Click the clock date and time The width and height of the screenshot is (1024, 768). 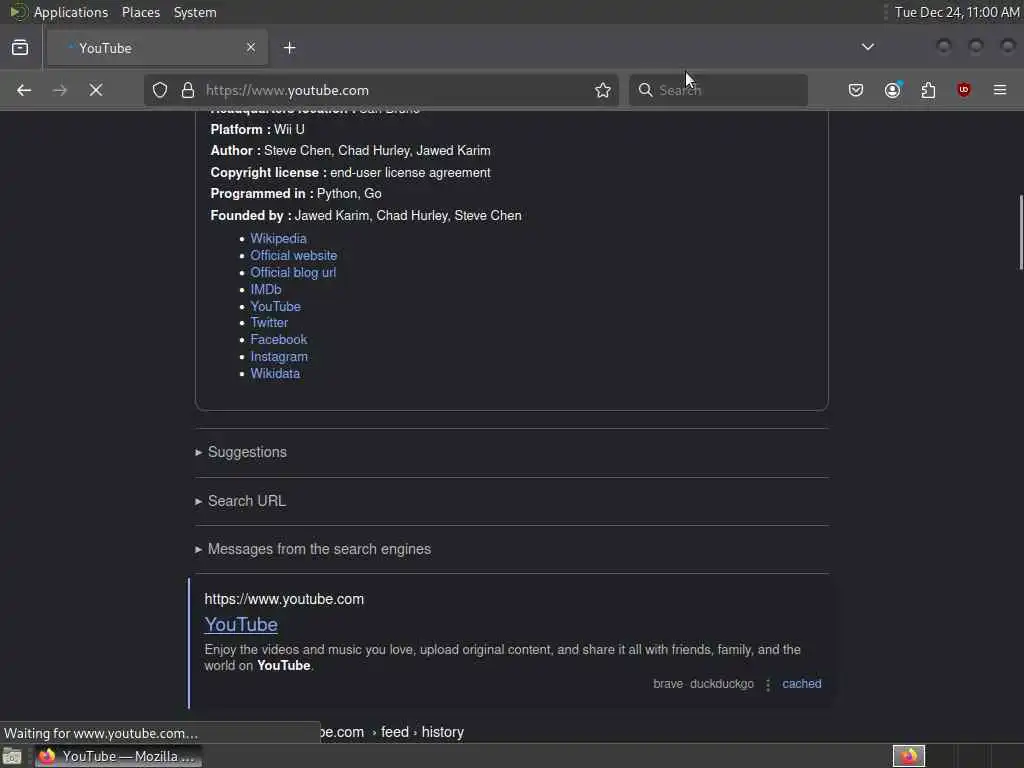click(956, 12)
